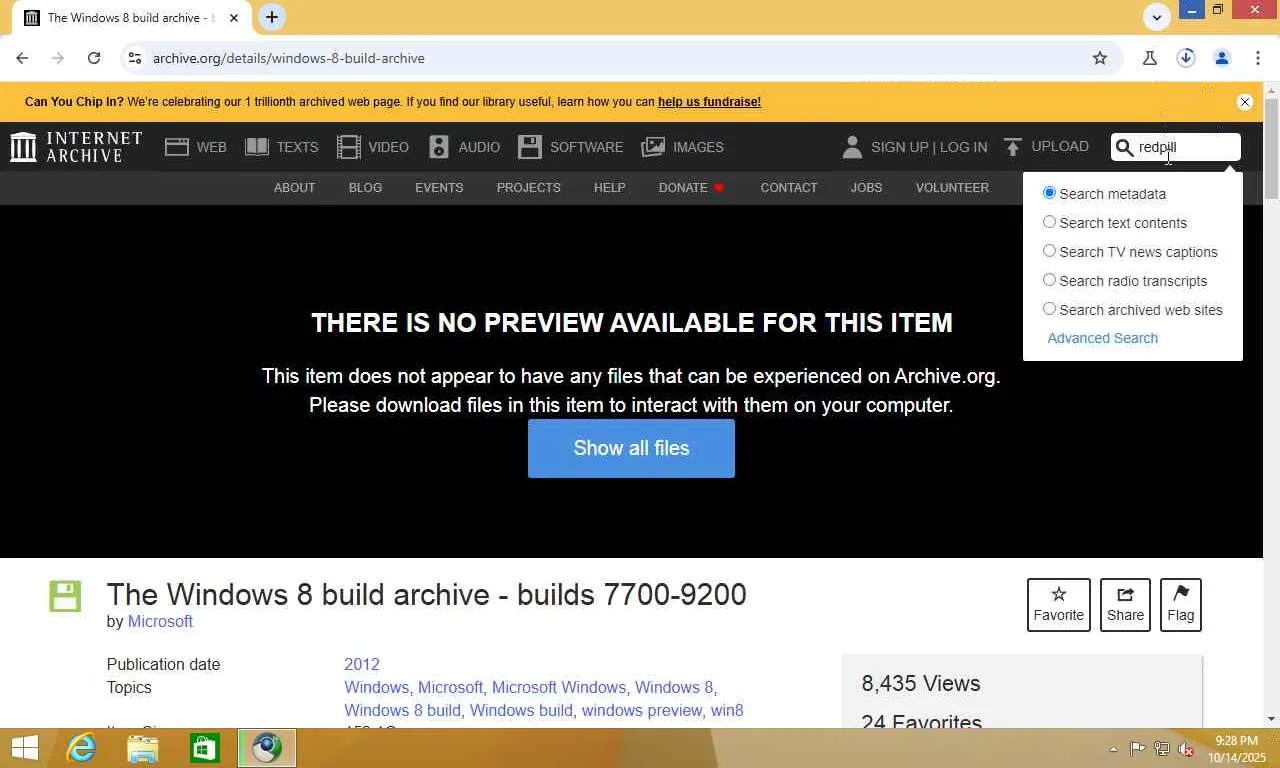1280x768 pixels.
Task: View site information icon in address bar
Action: click(135, 58)
